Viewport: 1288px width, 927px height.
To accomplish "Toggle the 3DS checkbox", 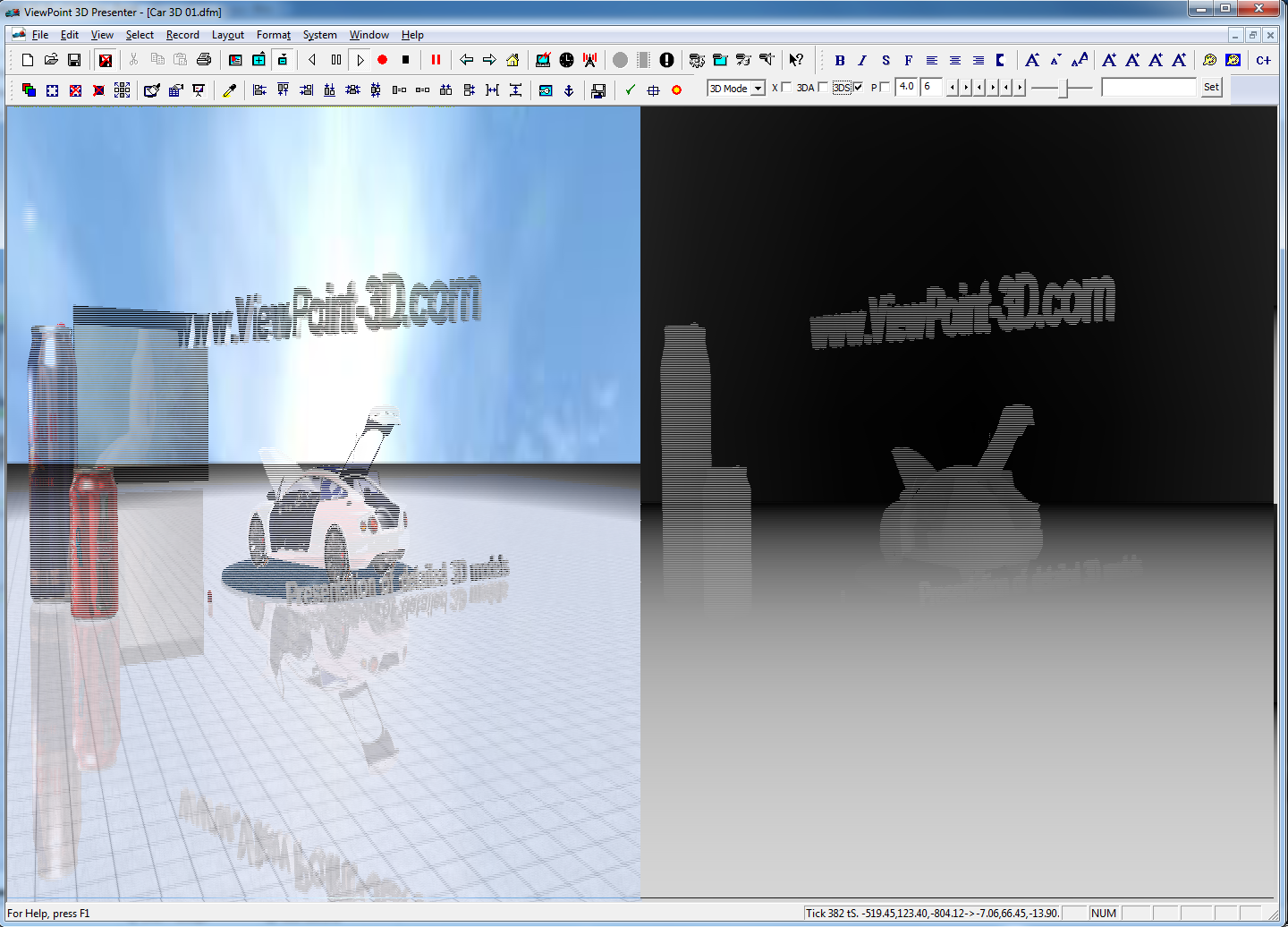I will [x=858, y=87].
